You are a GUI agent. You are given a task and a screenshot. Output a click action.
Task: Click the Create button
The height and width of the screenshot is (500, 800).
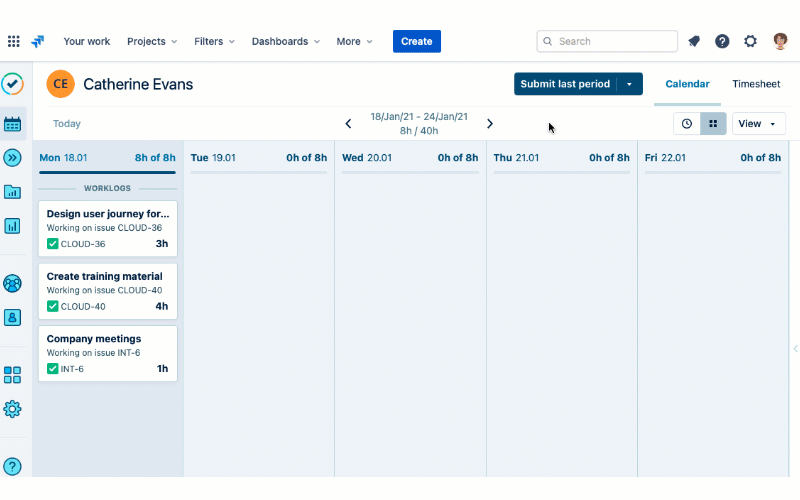(x=416, y=41)
